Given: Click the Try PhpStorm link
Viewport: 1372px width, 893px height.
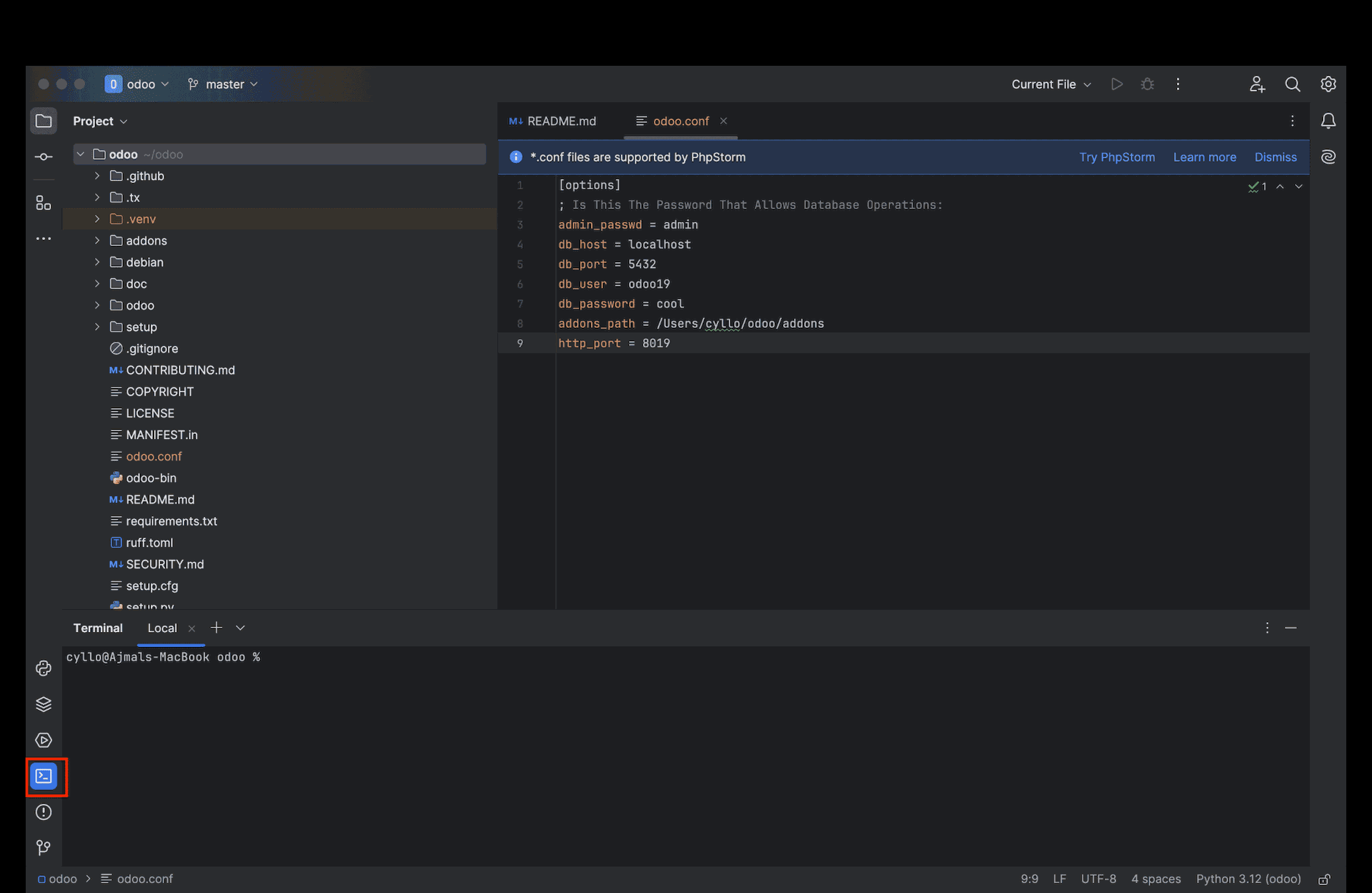Looking at the screenshot, I should 1116,157.
